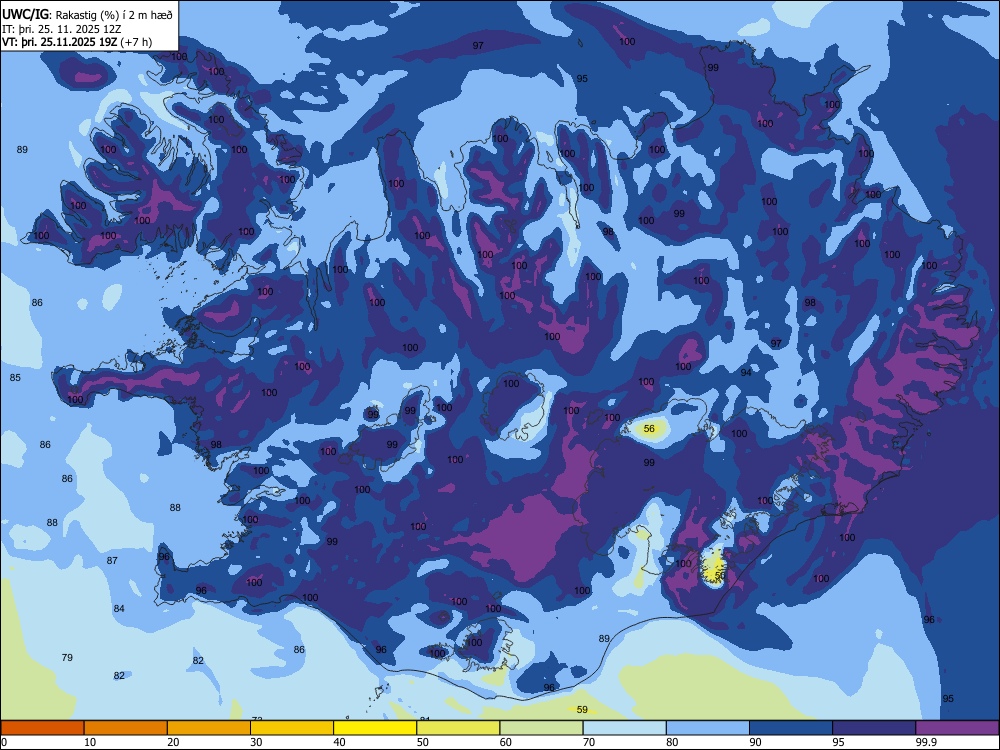
Task: Select the humidity value '84' in the southwest sea
Action: (x=119, y=608)
